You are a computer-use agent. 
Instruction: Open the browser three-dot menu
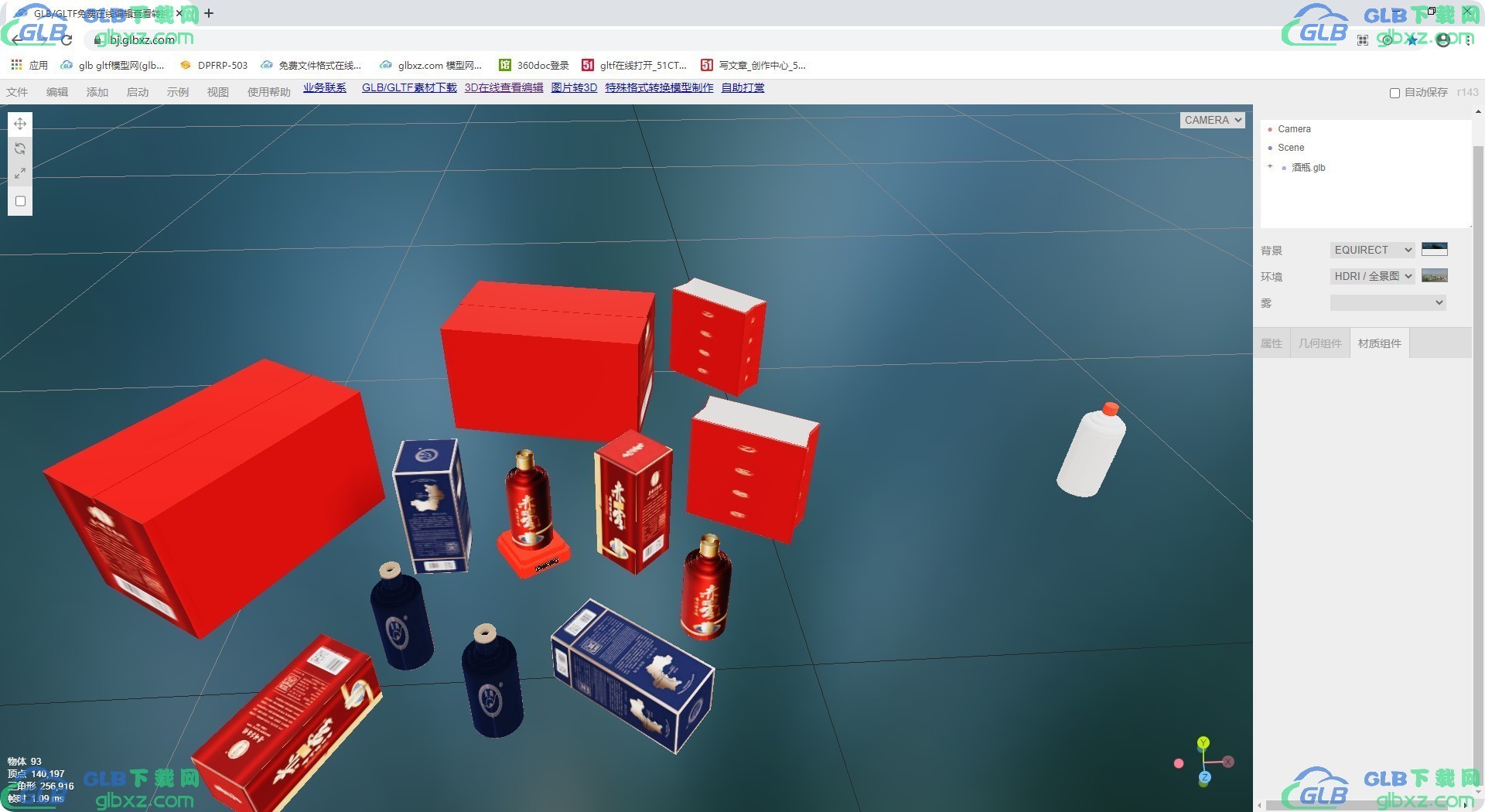(x=1468, y=39)
